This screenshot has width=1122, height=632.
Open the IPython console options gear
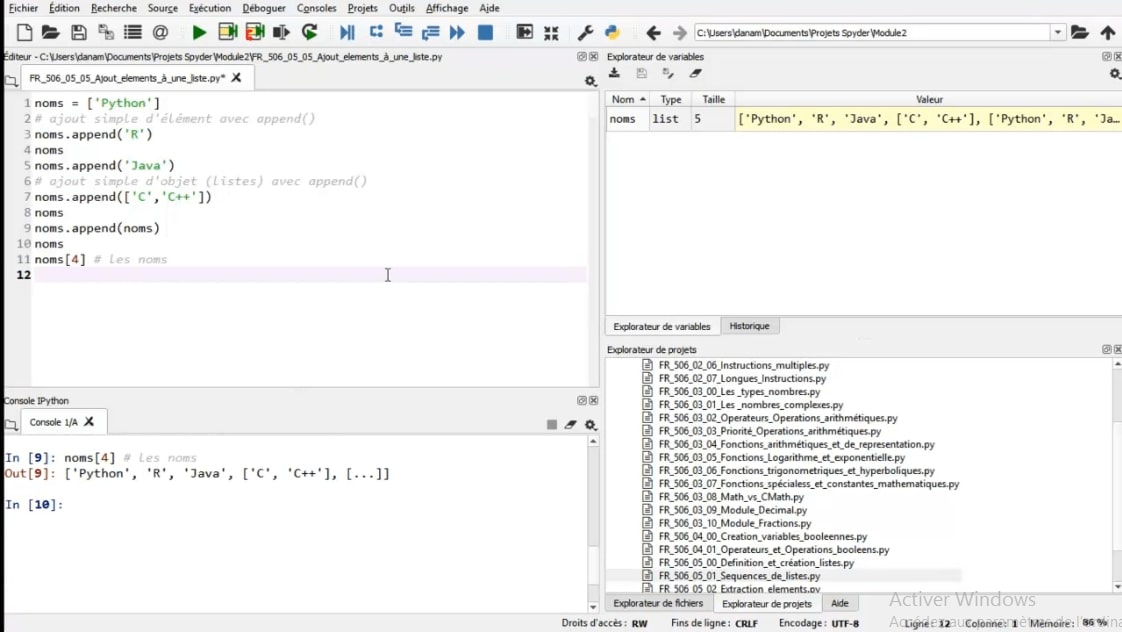pyautogui.click(x=591, y=424)
